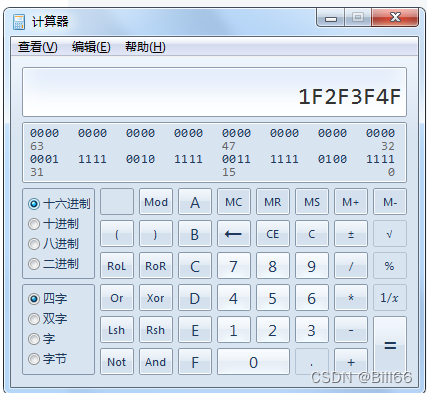Viewport: 427px width, 393px height.
Task: Click the hex digit E key
Action: point(195,330)
